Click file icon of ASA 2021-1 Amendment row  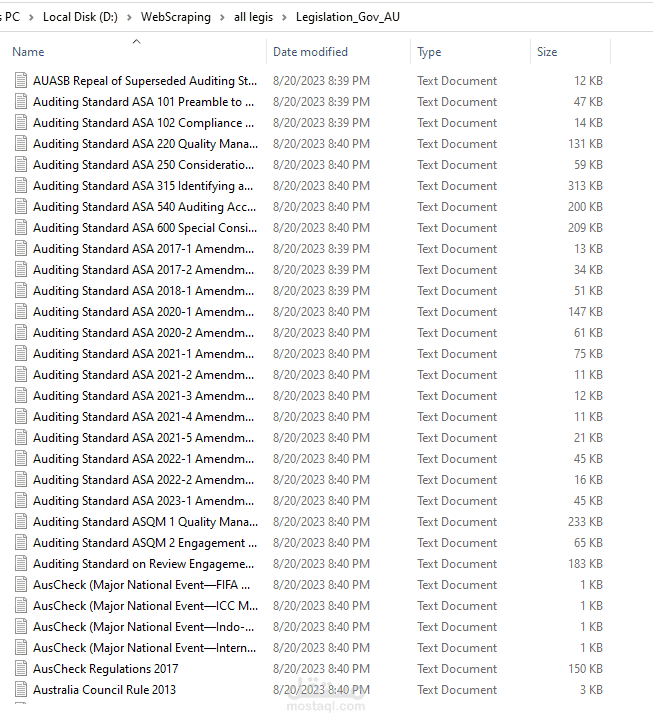tap(21, 354)
